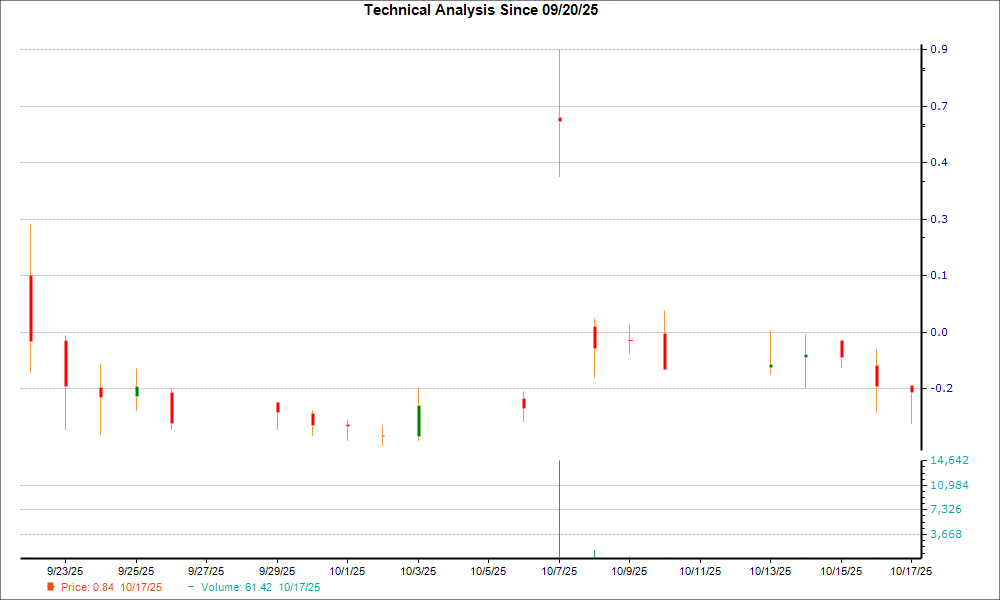
Task: Click the green candlestick at 9/25/25
Action: (x=136, y=391)
